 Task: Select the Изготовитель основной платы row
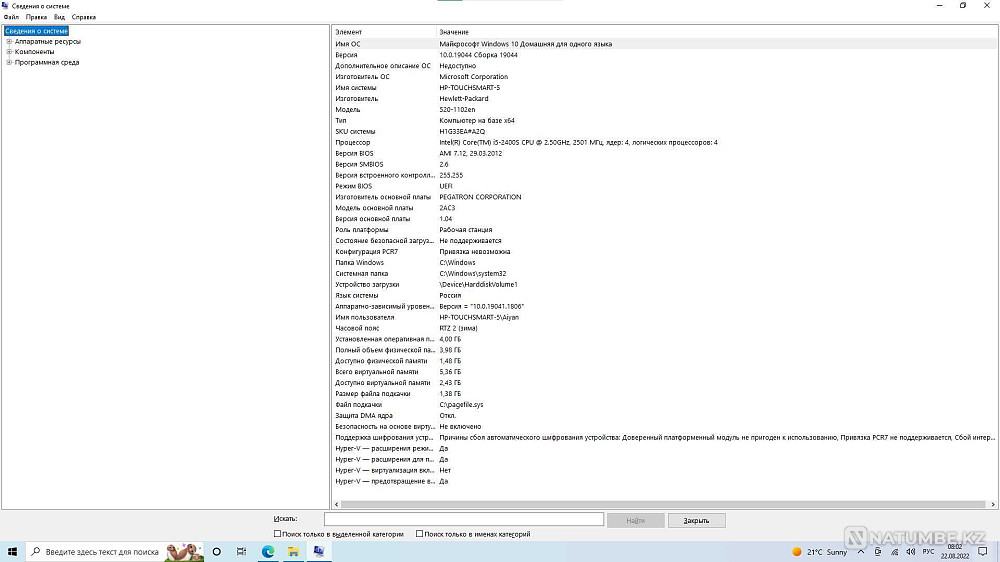click(x=665, y=197)
